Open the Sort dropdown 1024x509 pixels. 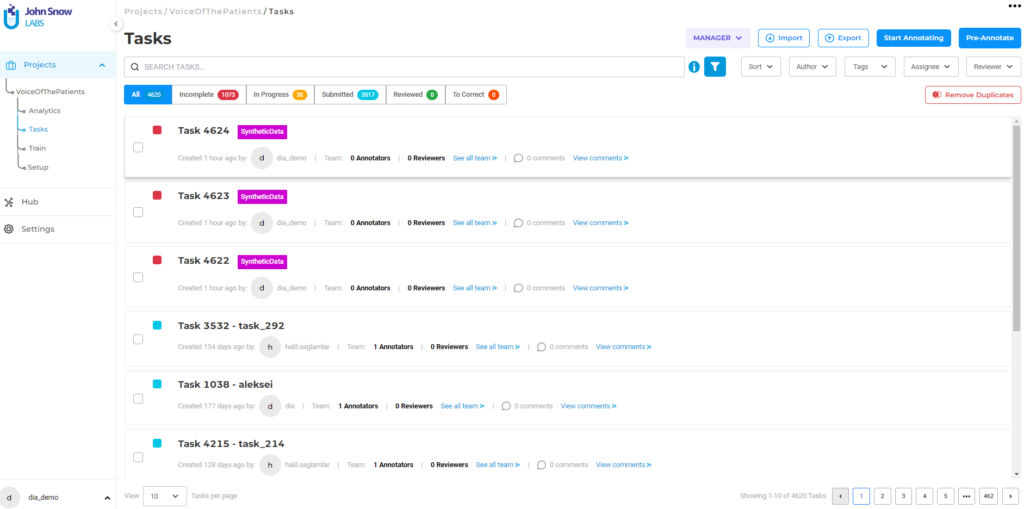tap(760, 67)
